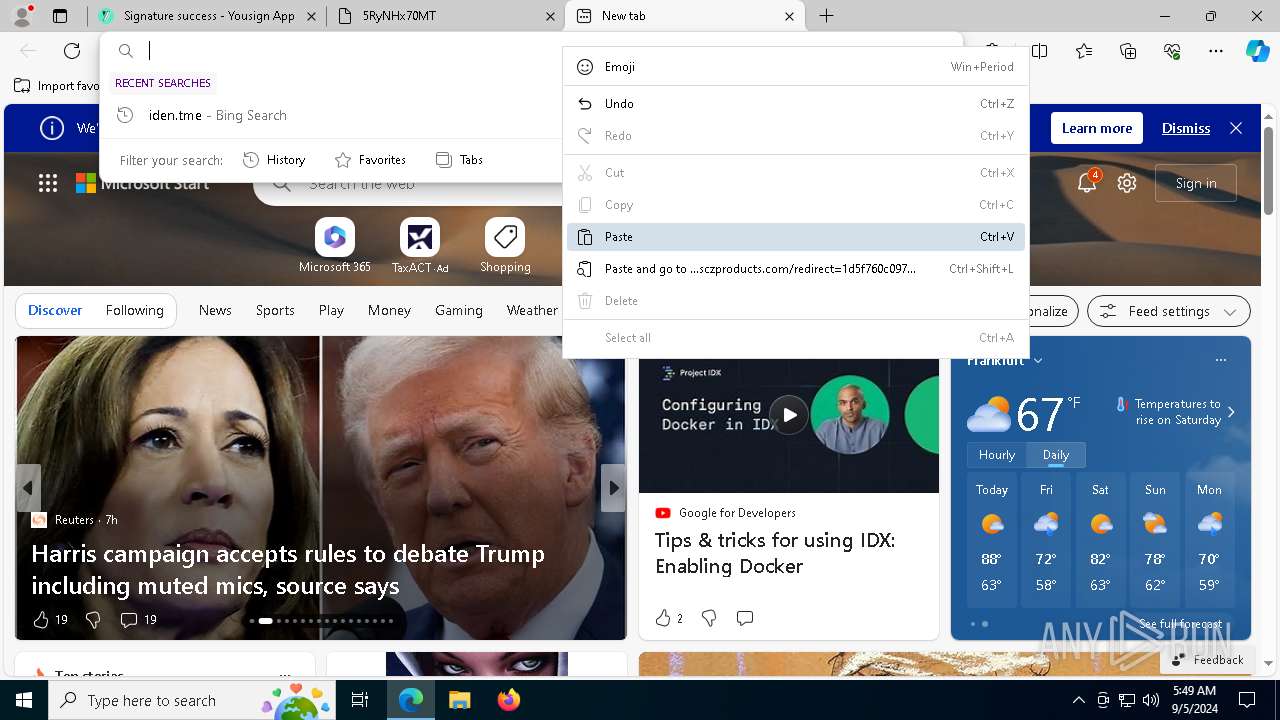Play the Configuring Docker video
1280x720 pixels.
pyautogui.click(x=789, y=415)
